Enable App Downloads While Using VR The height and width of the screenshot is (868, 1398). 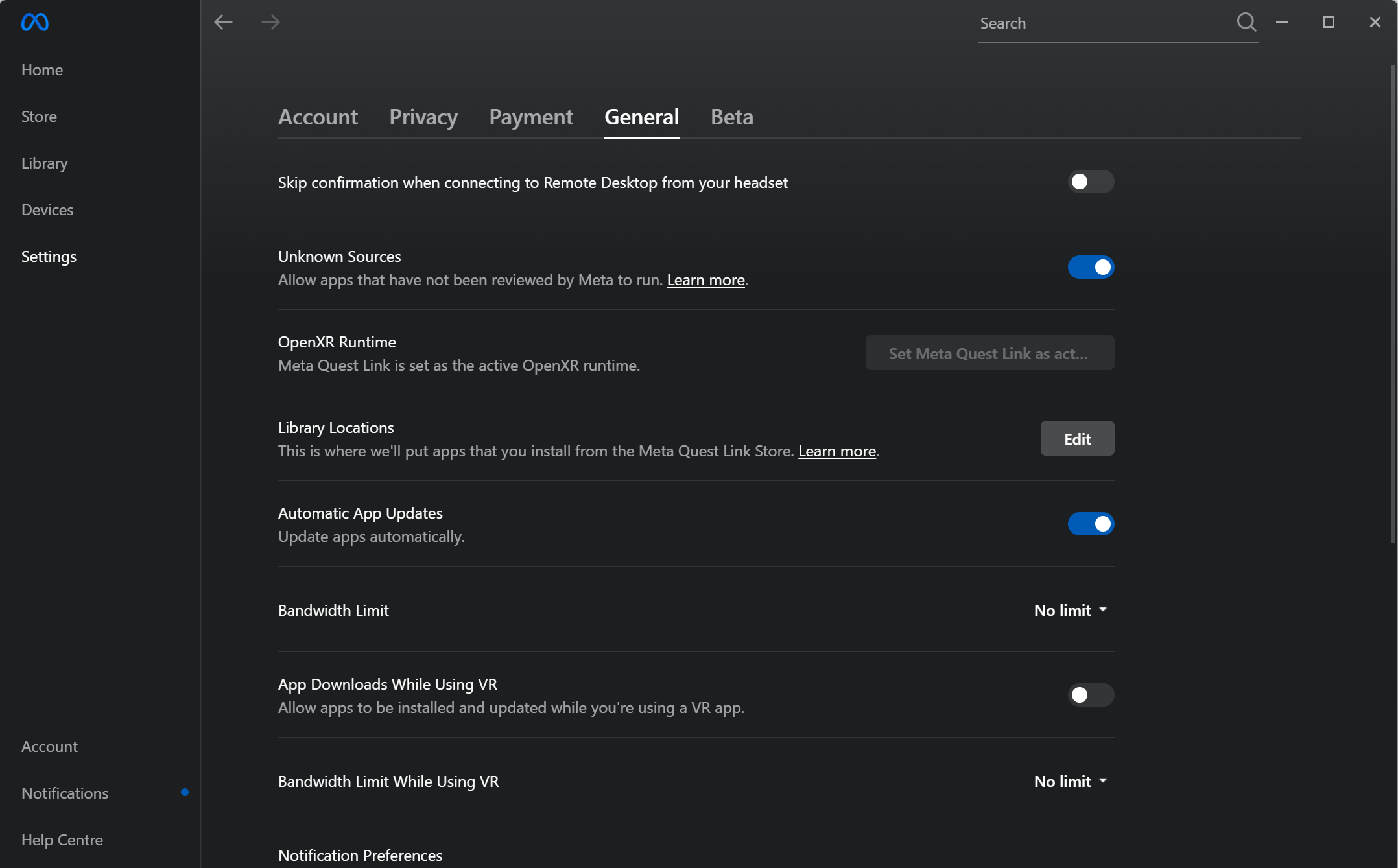click(x=1091, y=695)
